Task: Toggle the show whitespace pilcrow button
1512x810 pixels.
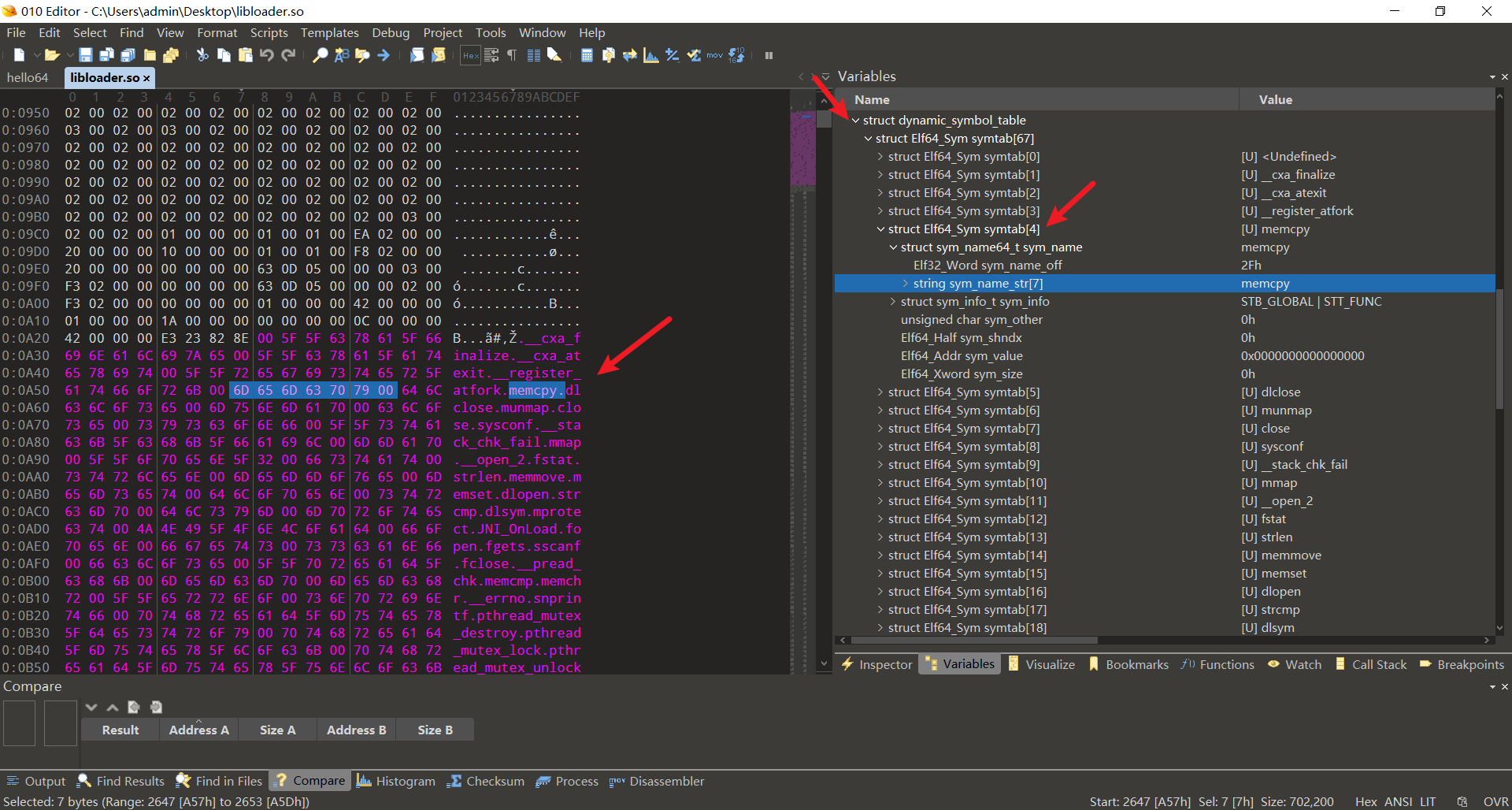Action: [513, 55]
